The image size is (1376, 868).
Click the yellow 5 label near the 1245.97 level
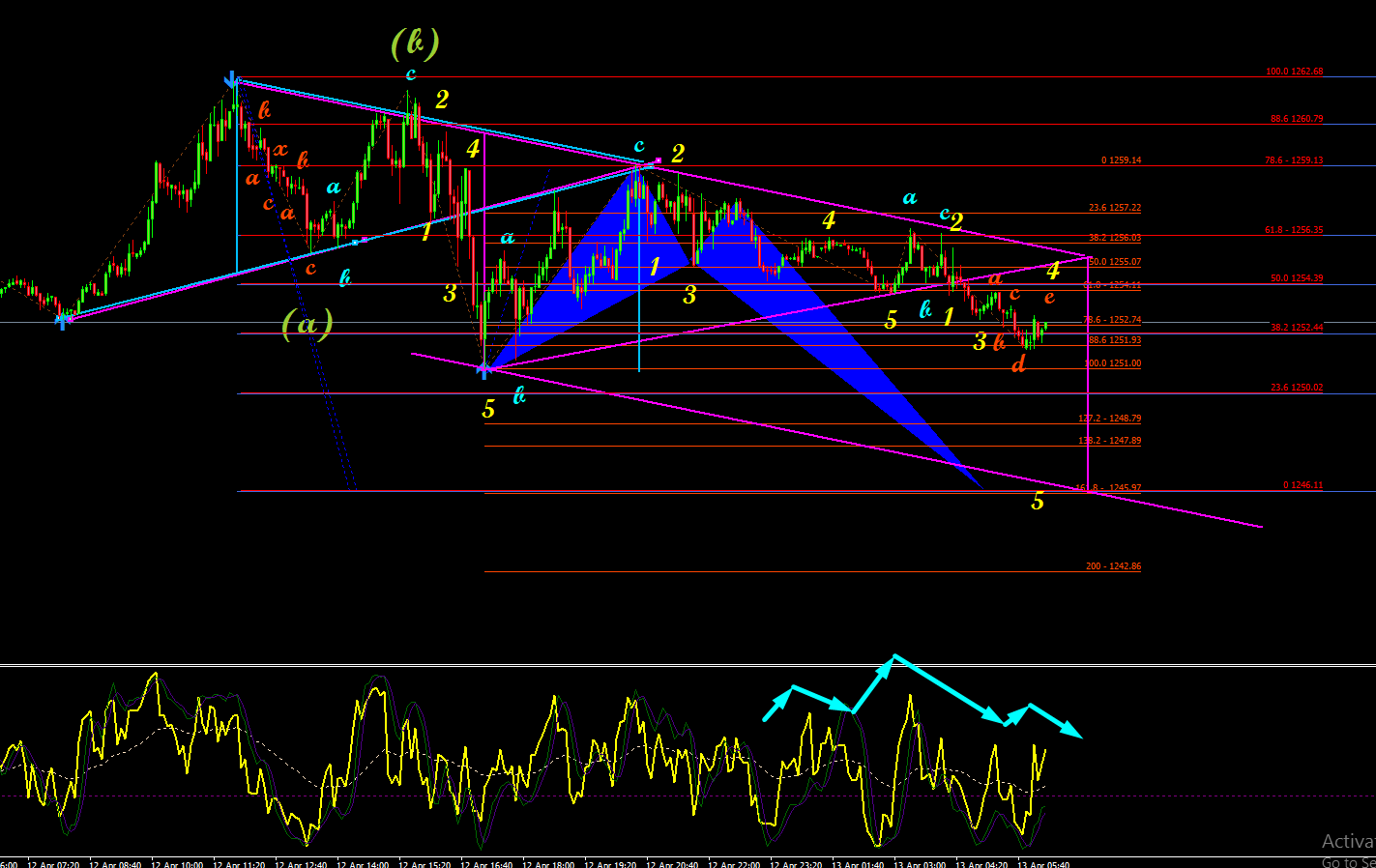pos(1038,501)
